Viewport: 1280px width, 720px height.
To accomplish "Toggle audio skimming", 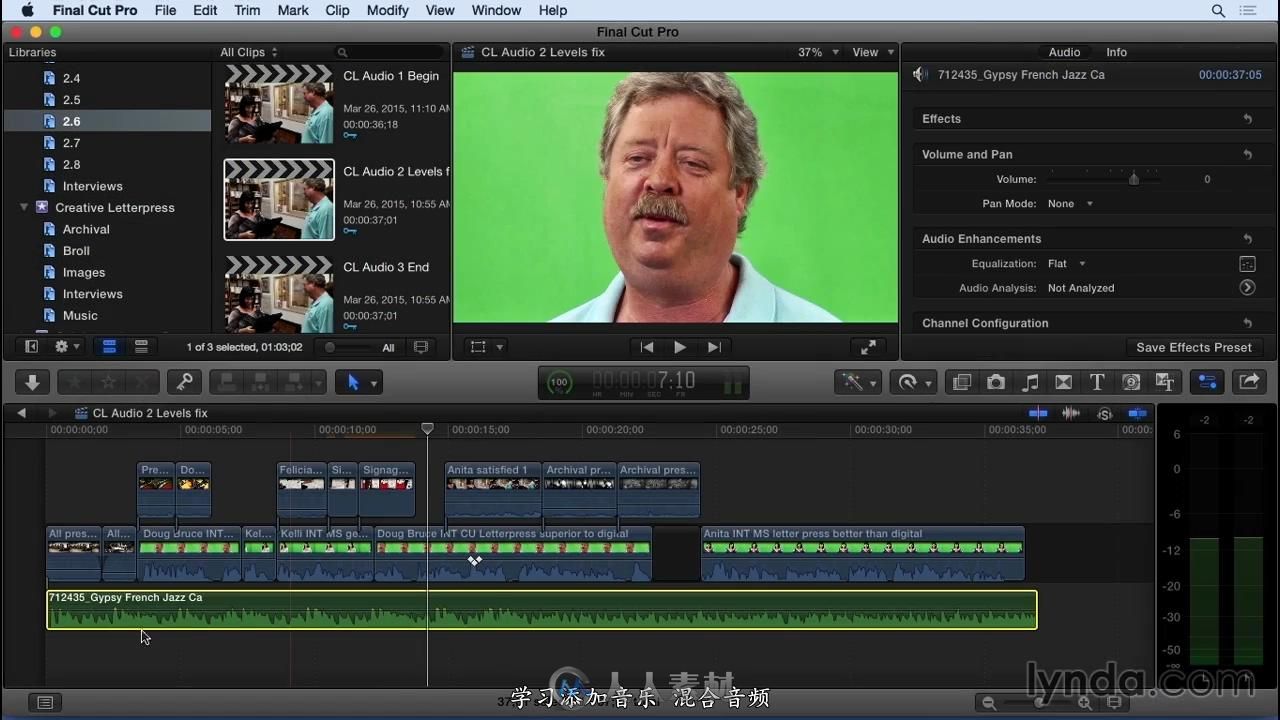I will pyautogui.click(x=1071, y=413).
